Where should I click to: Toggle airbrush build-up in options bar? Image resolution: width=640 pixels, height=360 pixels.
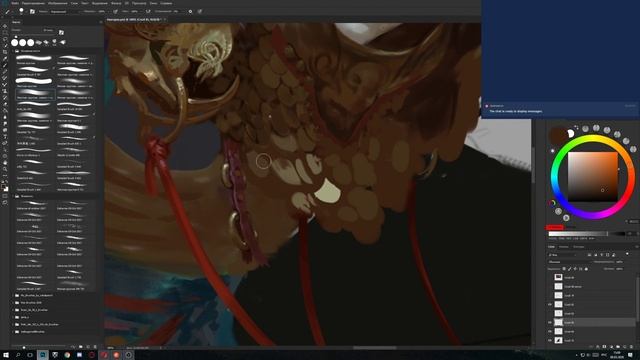148,11
